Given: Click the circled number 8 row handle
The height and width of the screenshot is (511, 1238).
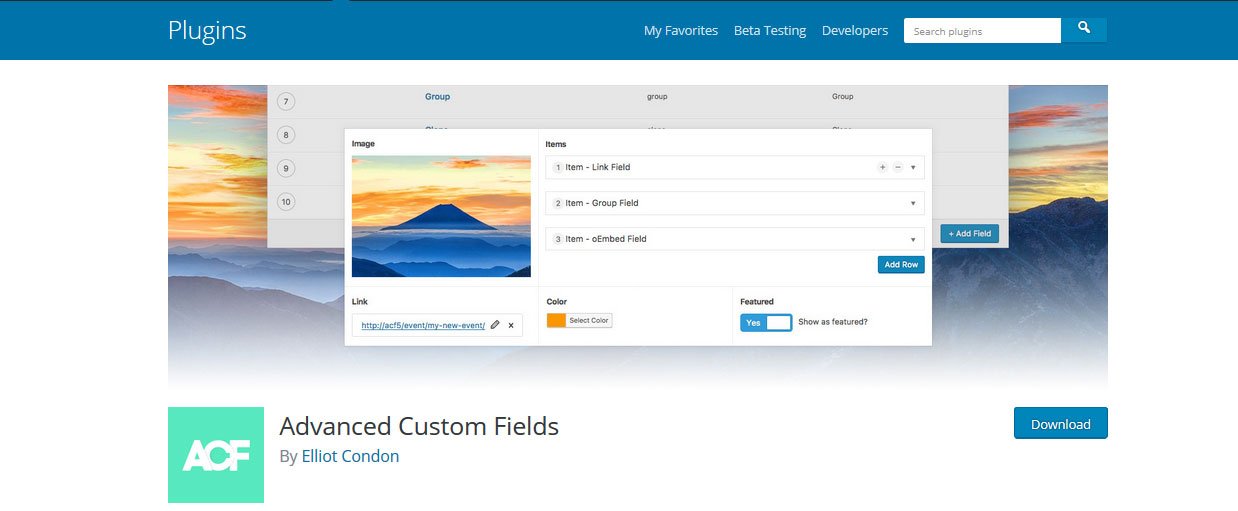Looking at the screenshot, I should (287, 135).
